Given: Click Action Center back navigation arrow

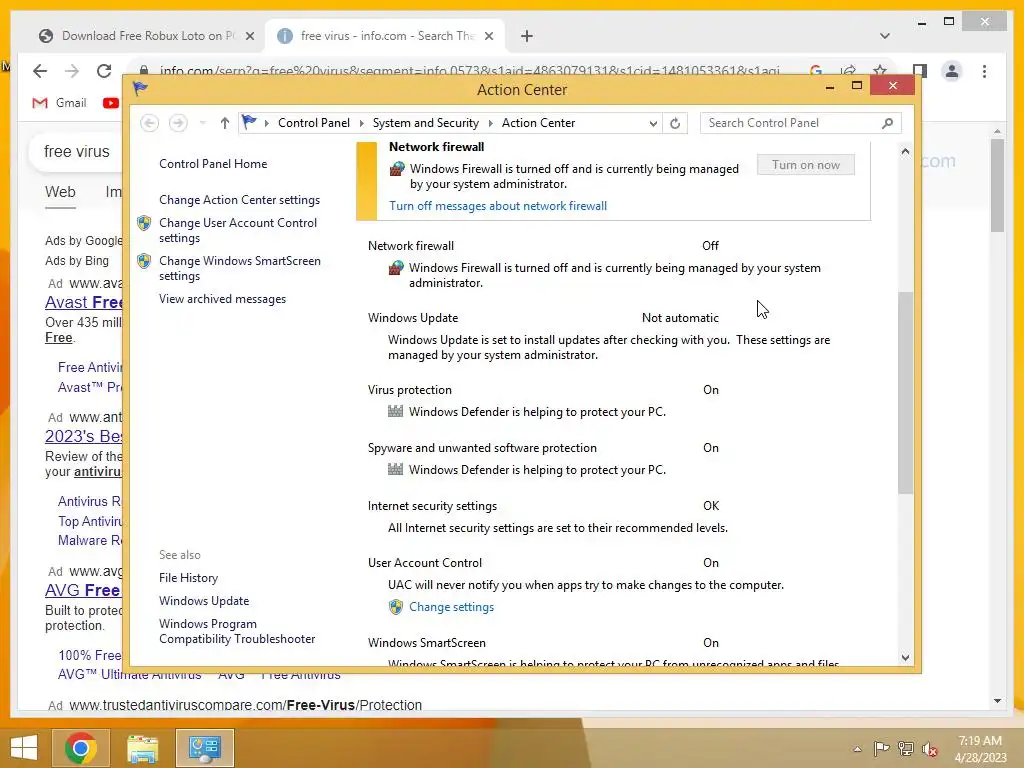Looking at the screenshot, I should pyautogui.click(x=150, y=123).
